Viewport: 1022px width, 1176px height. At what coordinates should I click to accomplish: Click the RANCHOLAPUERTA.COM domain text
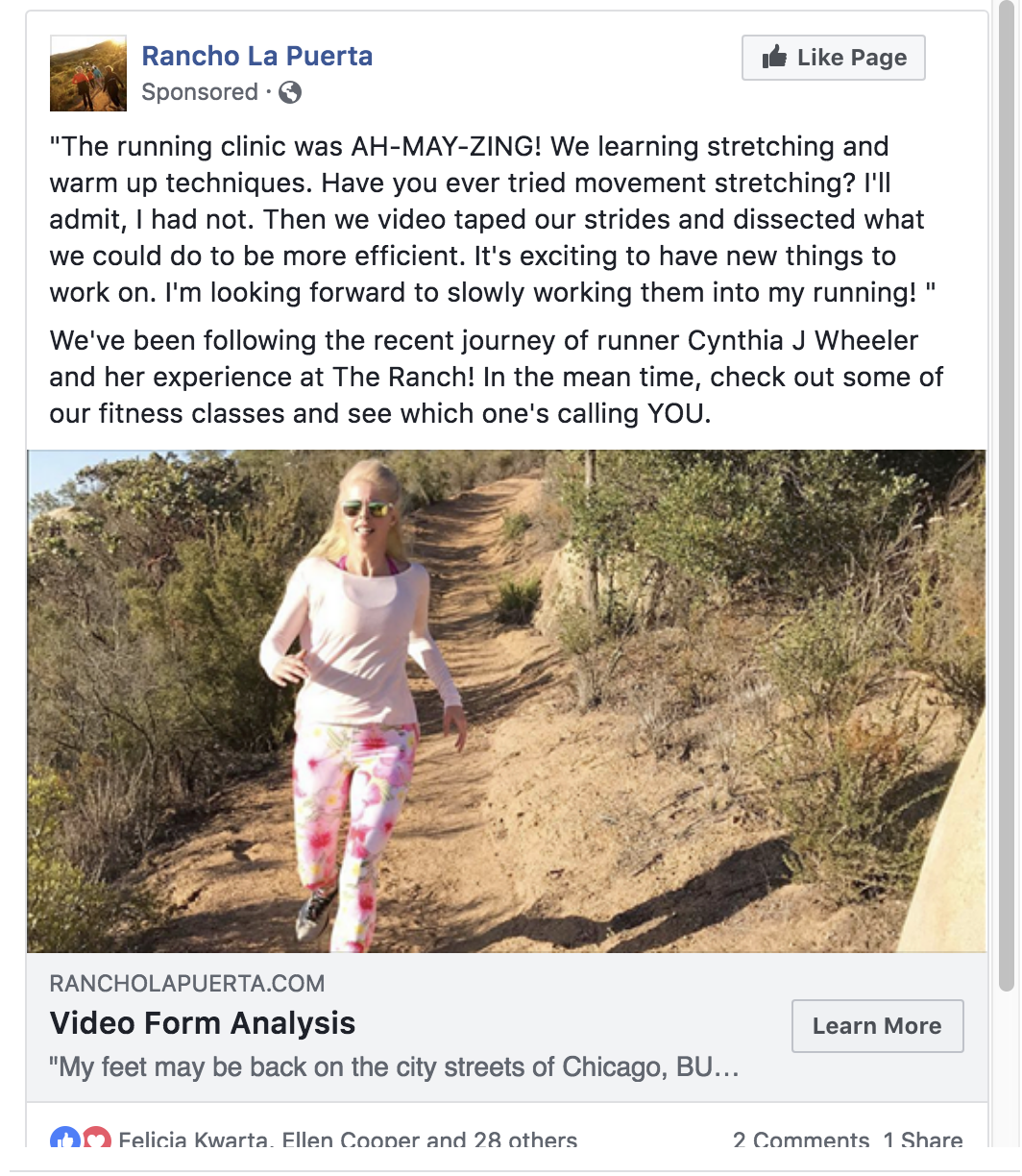(187, 983)
